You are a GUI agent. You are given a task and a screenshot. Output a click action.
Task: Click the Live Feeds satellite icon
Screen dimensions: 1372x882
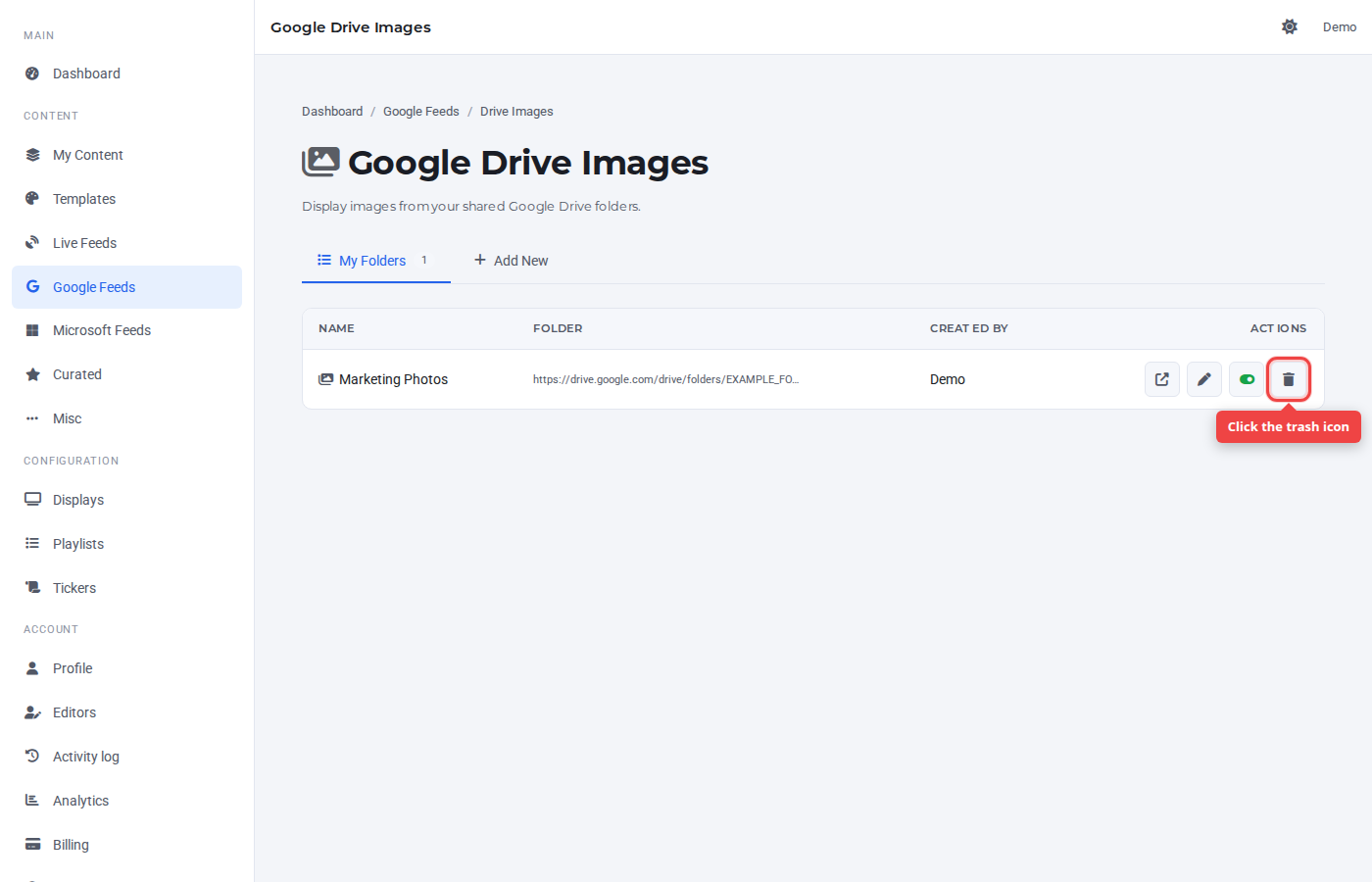click(32, 243)
